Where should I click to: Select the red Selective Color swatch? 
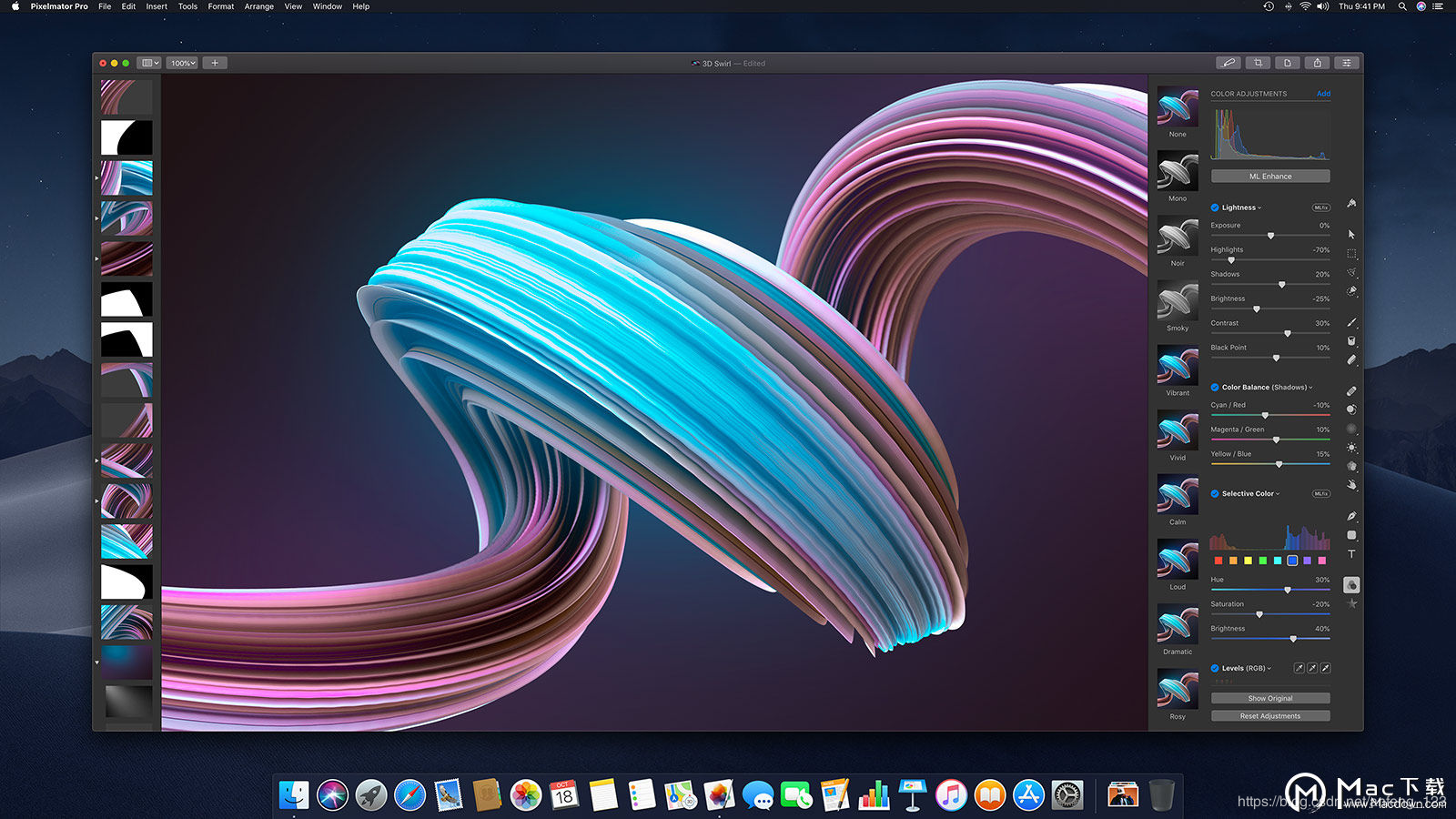(x=1218, y=561)
